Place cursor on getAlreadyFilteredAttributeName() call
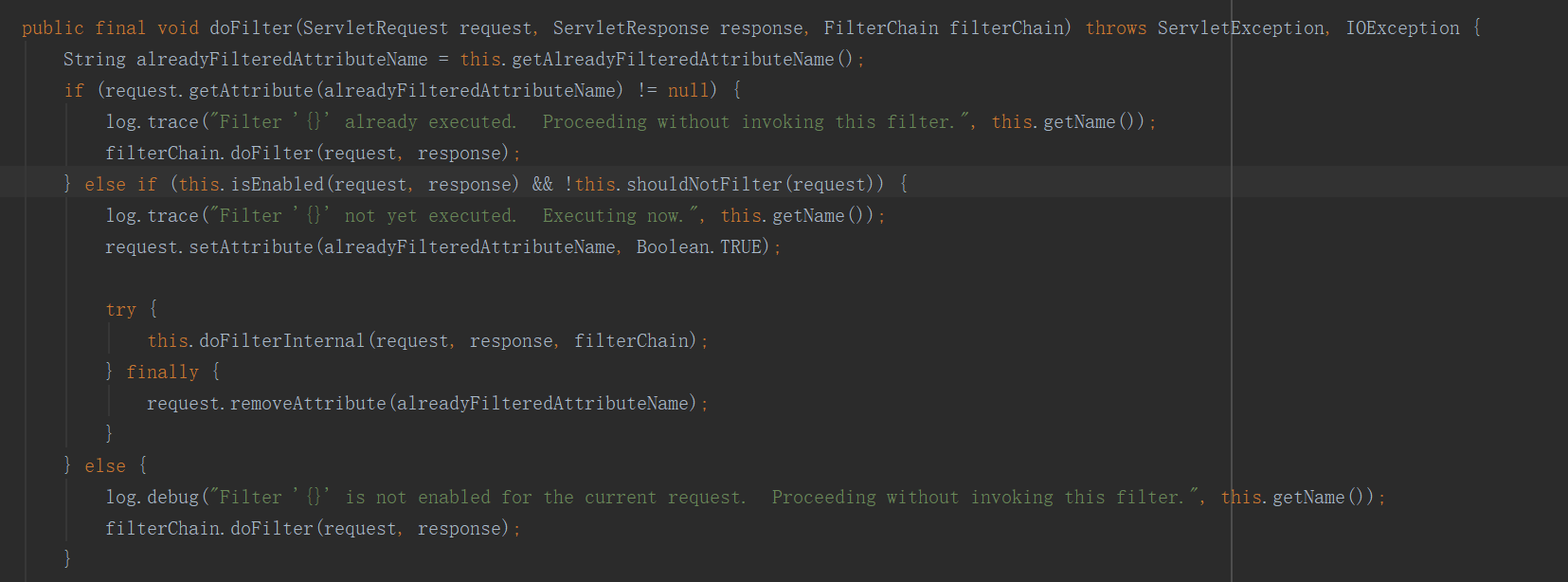 [673, 60]
